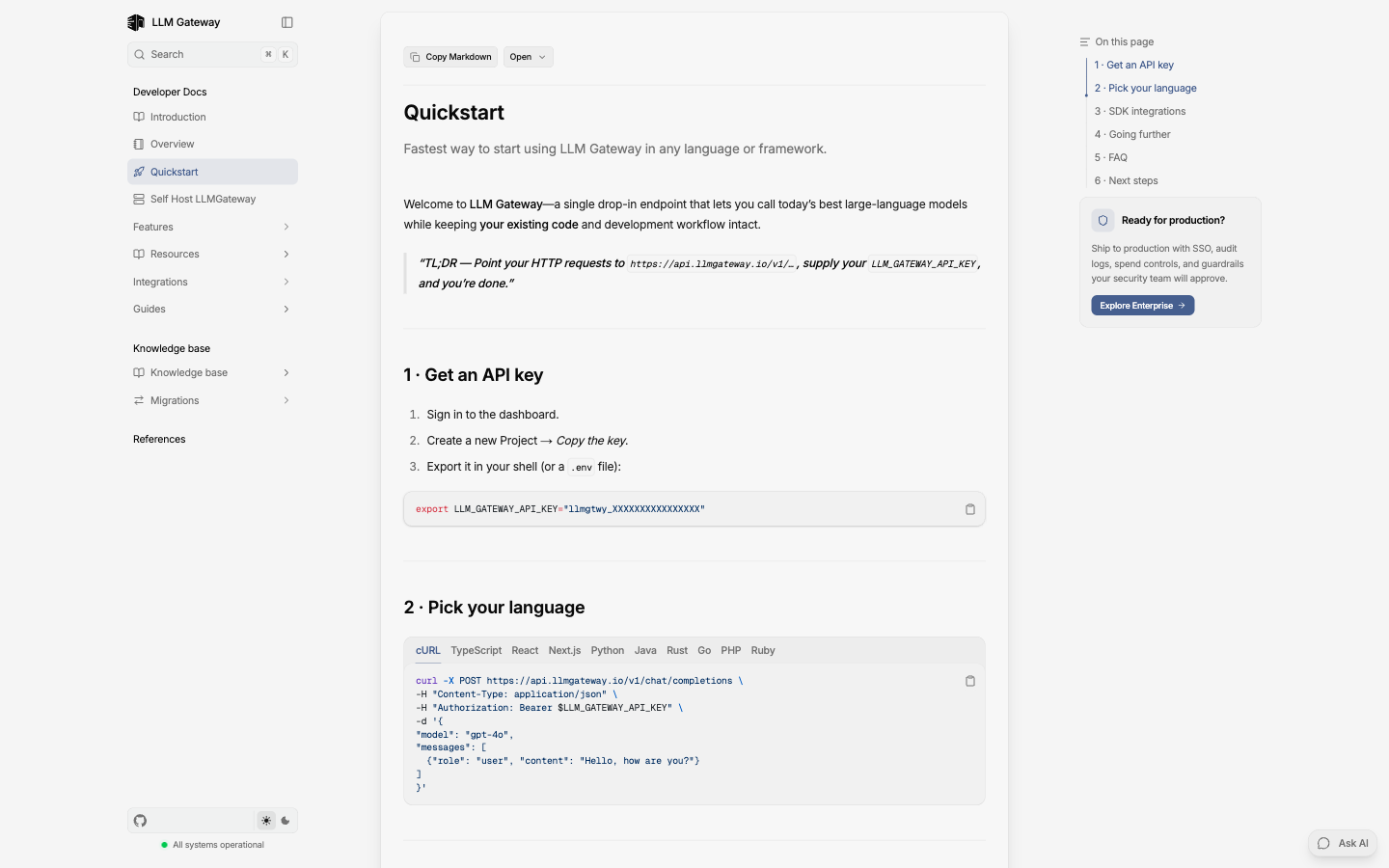Image resolution: width=1389 pixels, height=868 pixels.
Task: Click the LLM Gateway title text
Action: click(x=186, y=22)
